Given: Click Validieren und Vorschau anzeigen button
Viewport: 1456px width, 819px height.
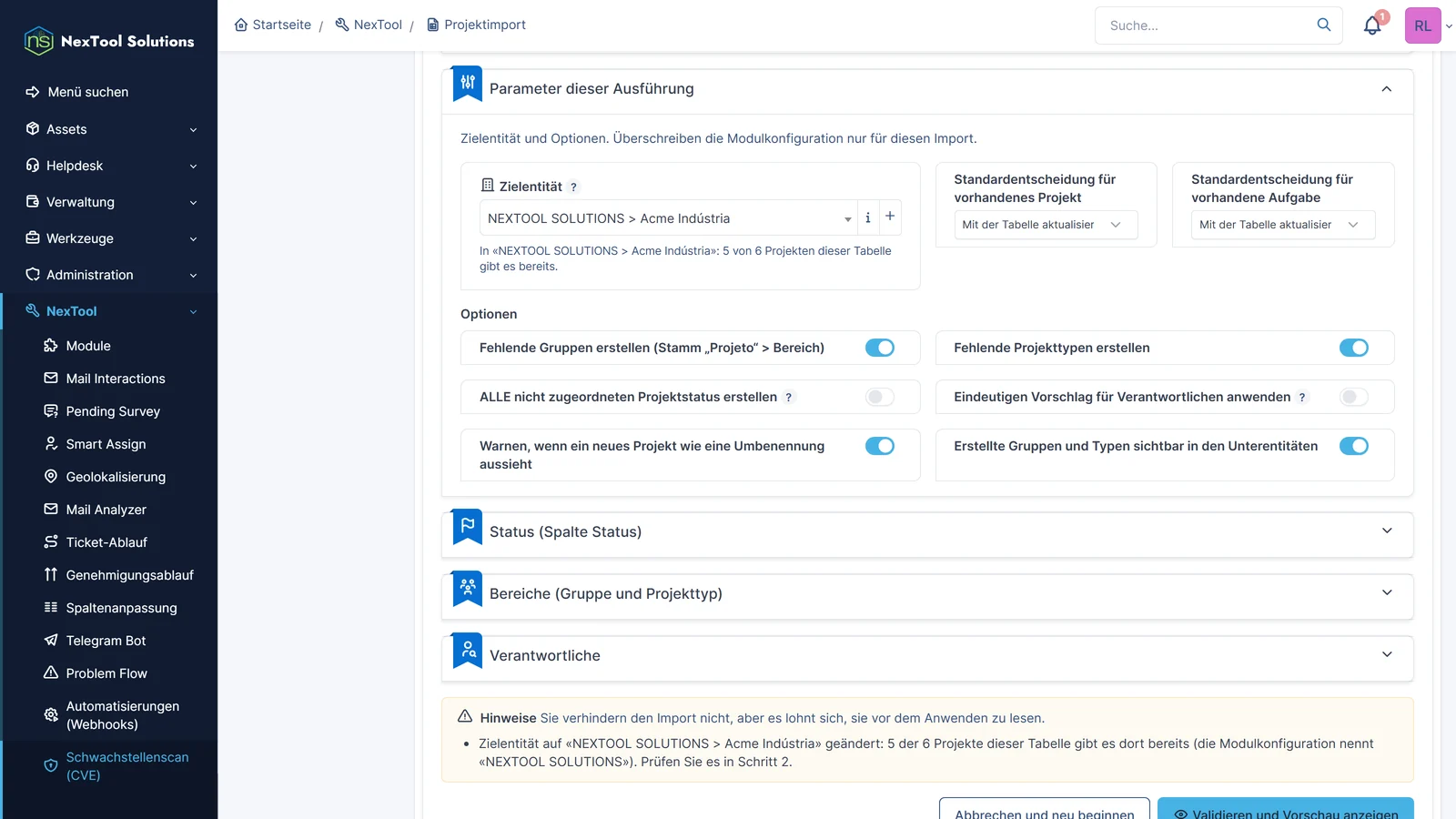Looking at the screenshot, I should click(1285, 810).
